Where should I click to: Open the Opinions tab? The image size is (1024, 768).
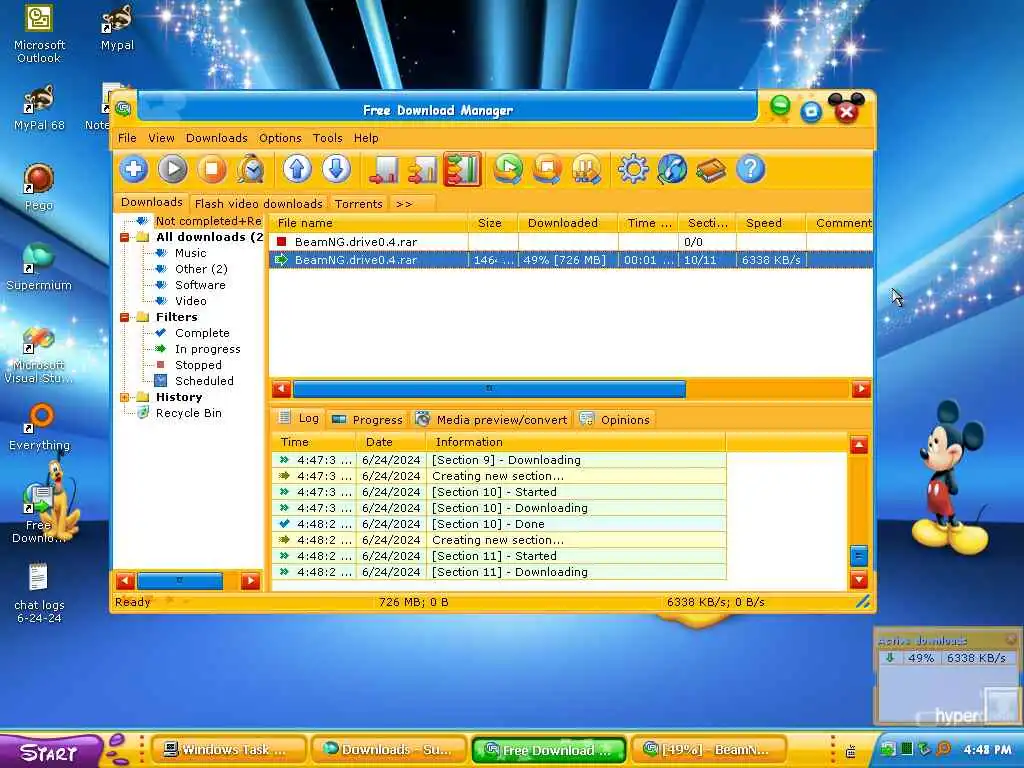pos(615,419)
